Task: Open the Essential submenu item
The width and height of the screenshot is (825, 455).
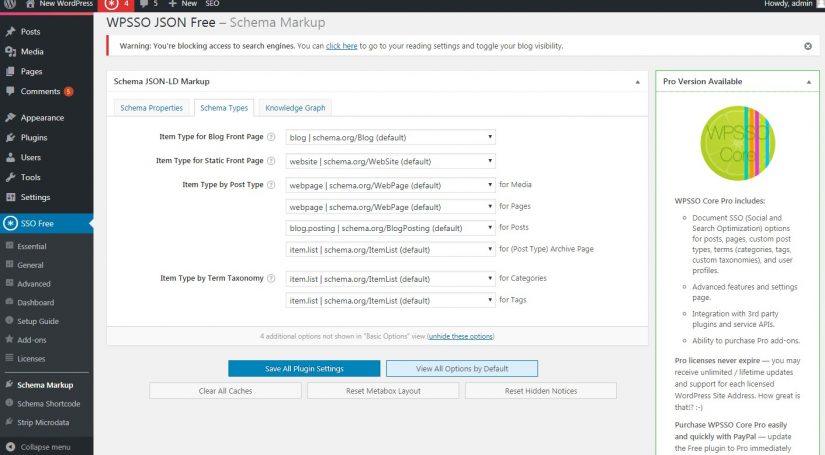Action: click(x=32, y=246)
